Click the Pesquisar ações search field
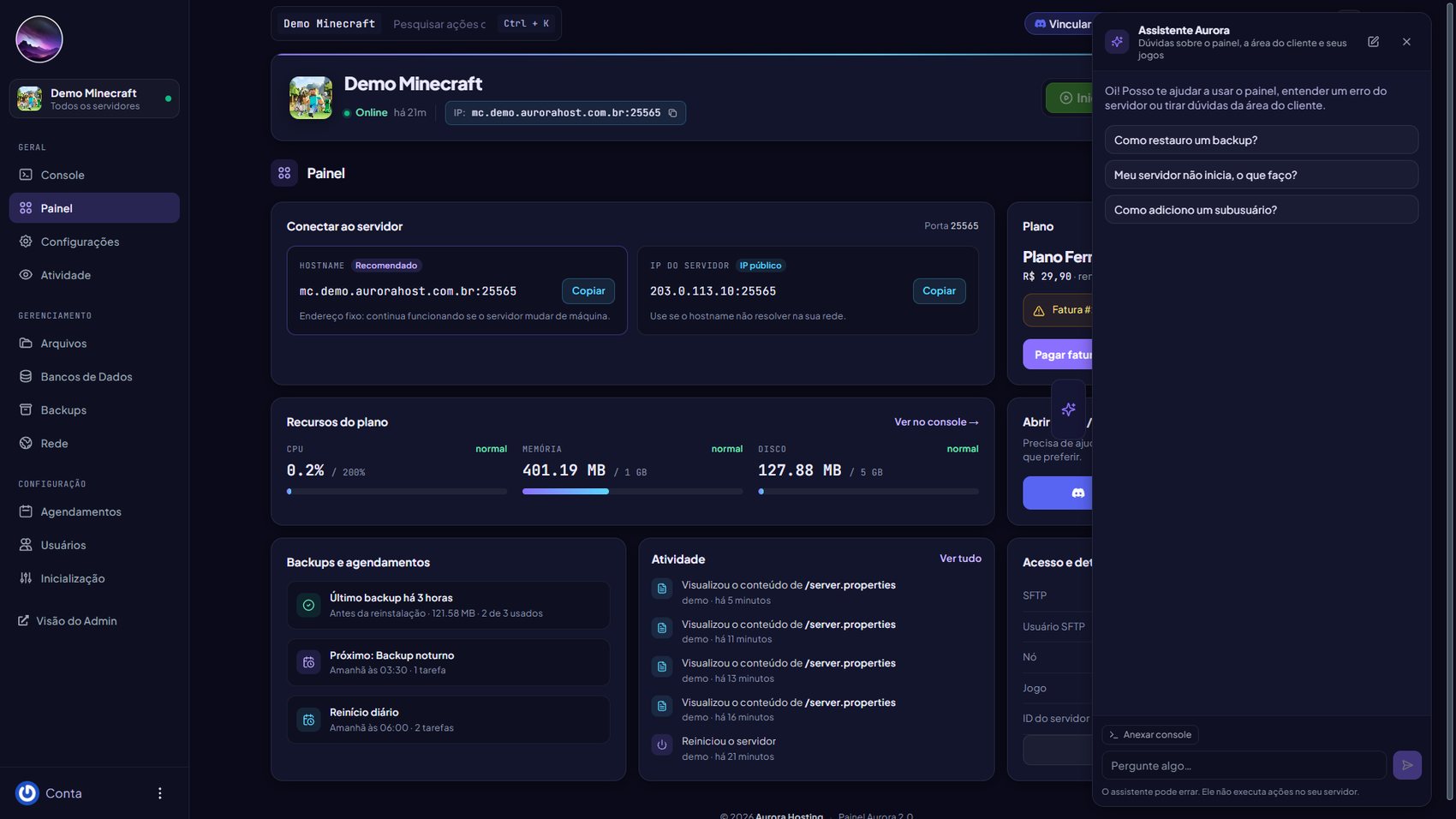 [439, 24]
